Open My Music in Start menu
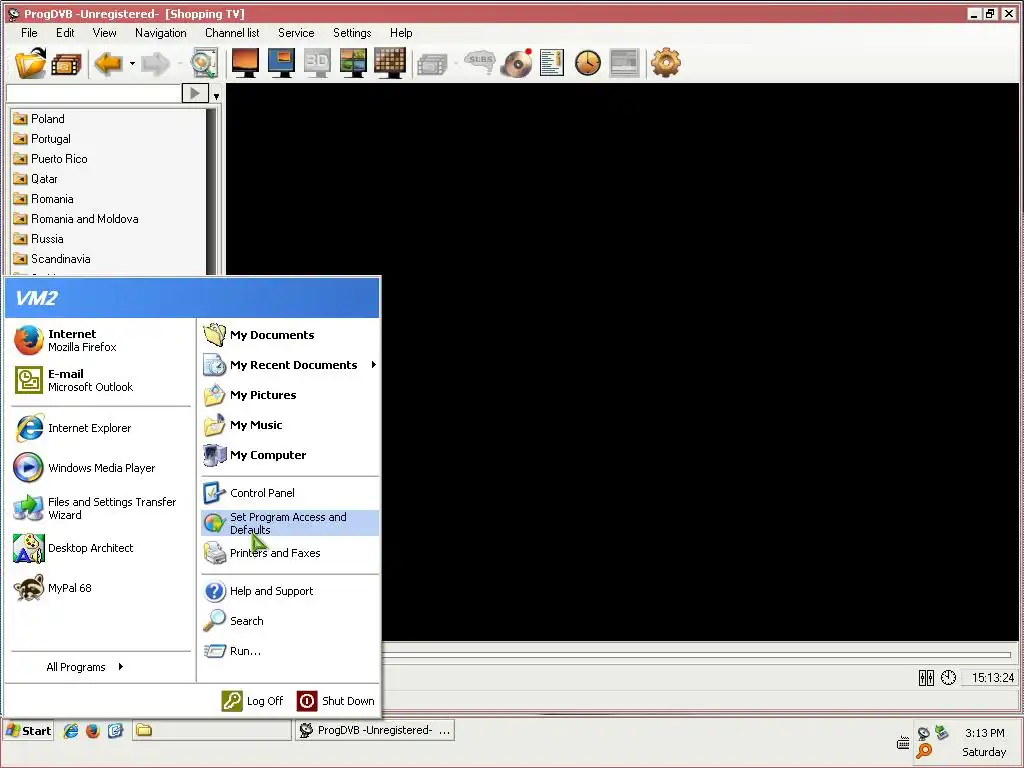The image size is (1024, 768). [x=290, y=425]
